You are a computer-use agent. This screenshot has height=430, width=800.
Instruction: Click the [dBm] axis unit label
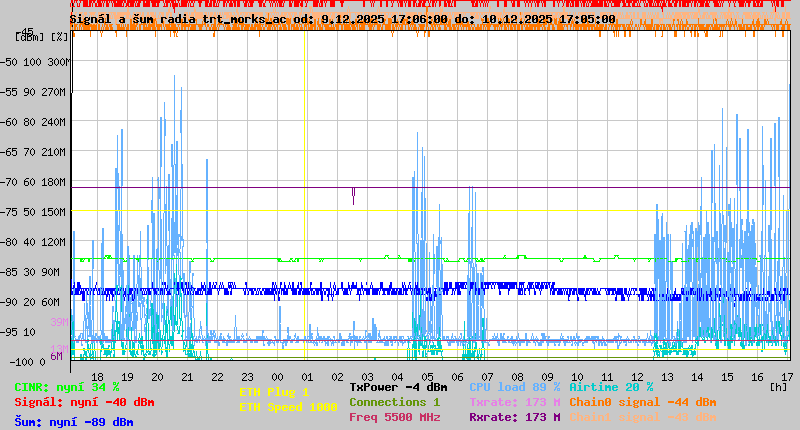[32, 37]
